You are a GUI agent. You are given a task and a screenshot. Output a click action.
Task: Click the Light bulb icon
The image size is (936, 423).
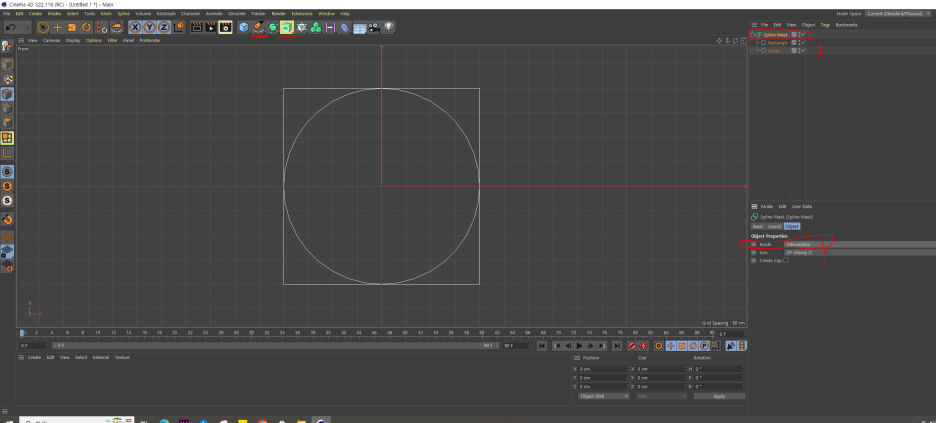(389, 27)
